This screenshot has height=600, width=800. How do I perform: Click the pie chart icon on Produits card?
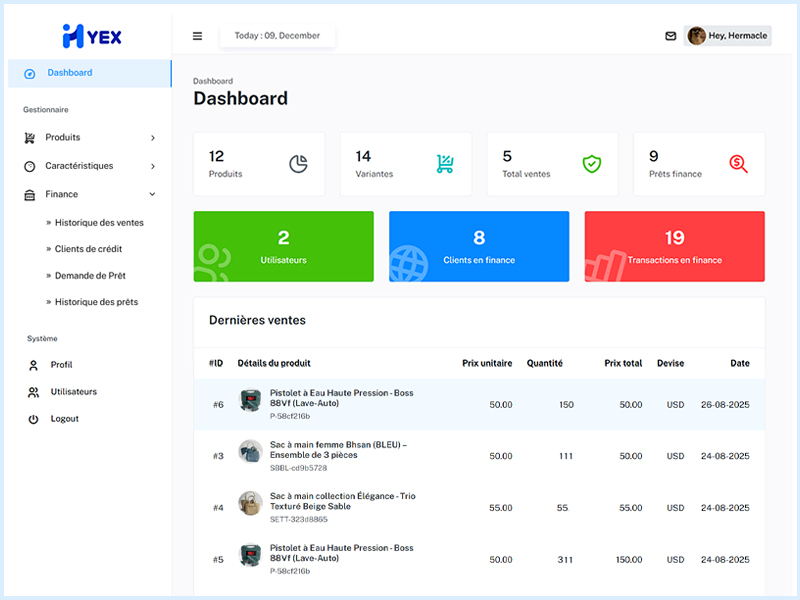(300, 160)
